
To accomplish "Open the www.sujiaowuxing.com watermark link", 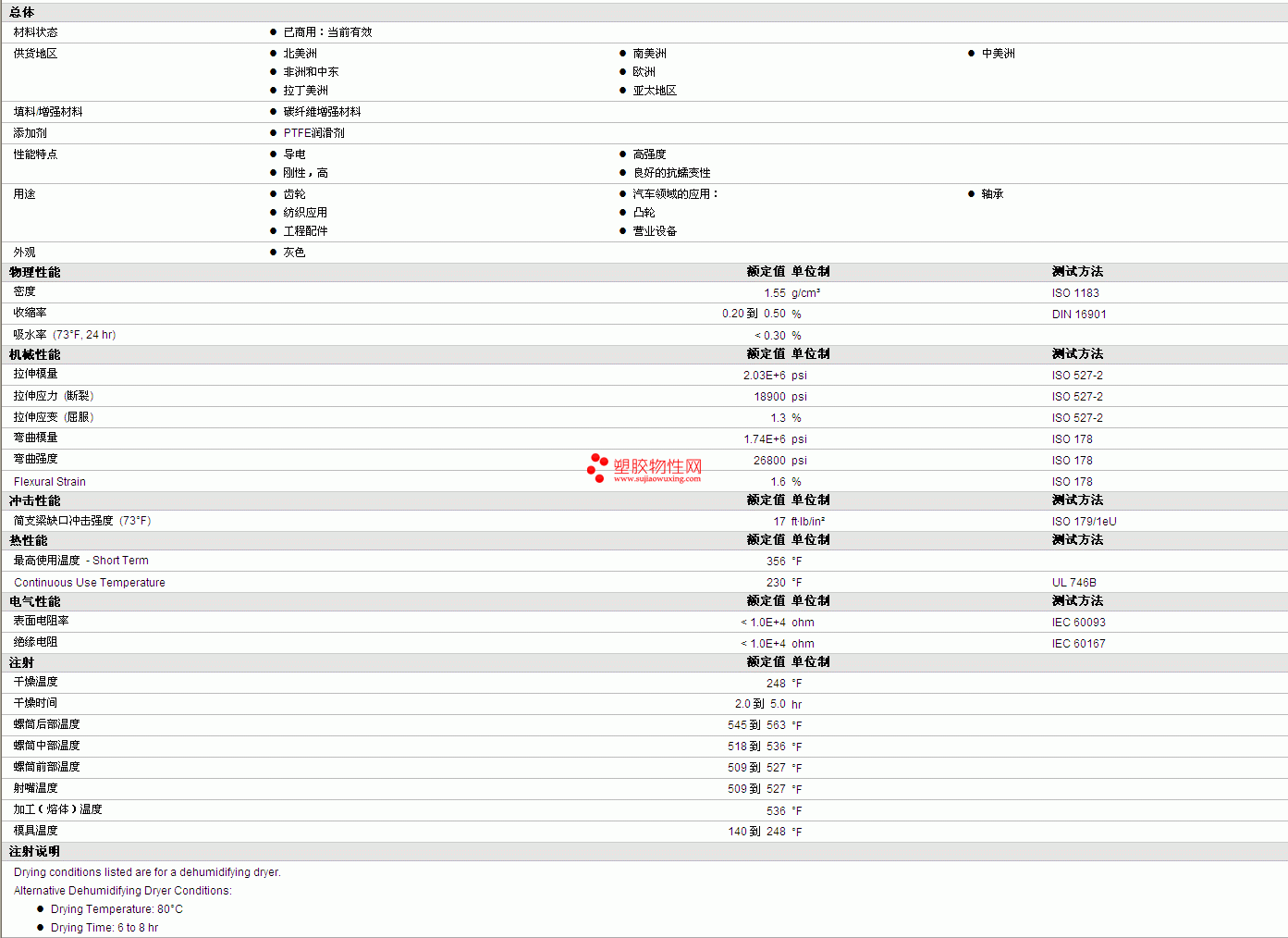I will pos(657,479).
